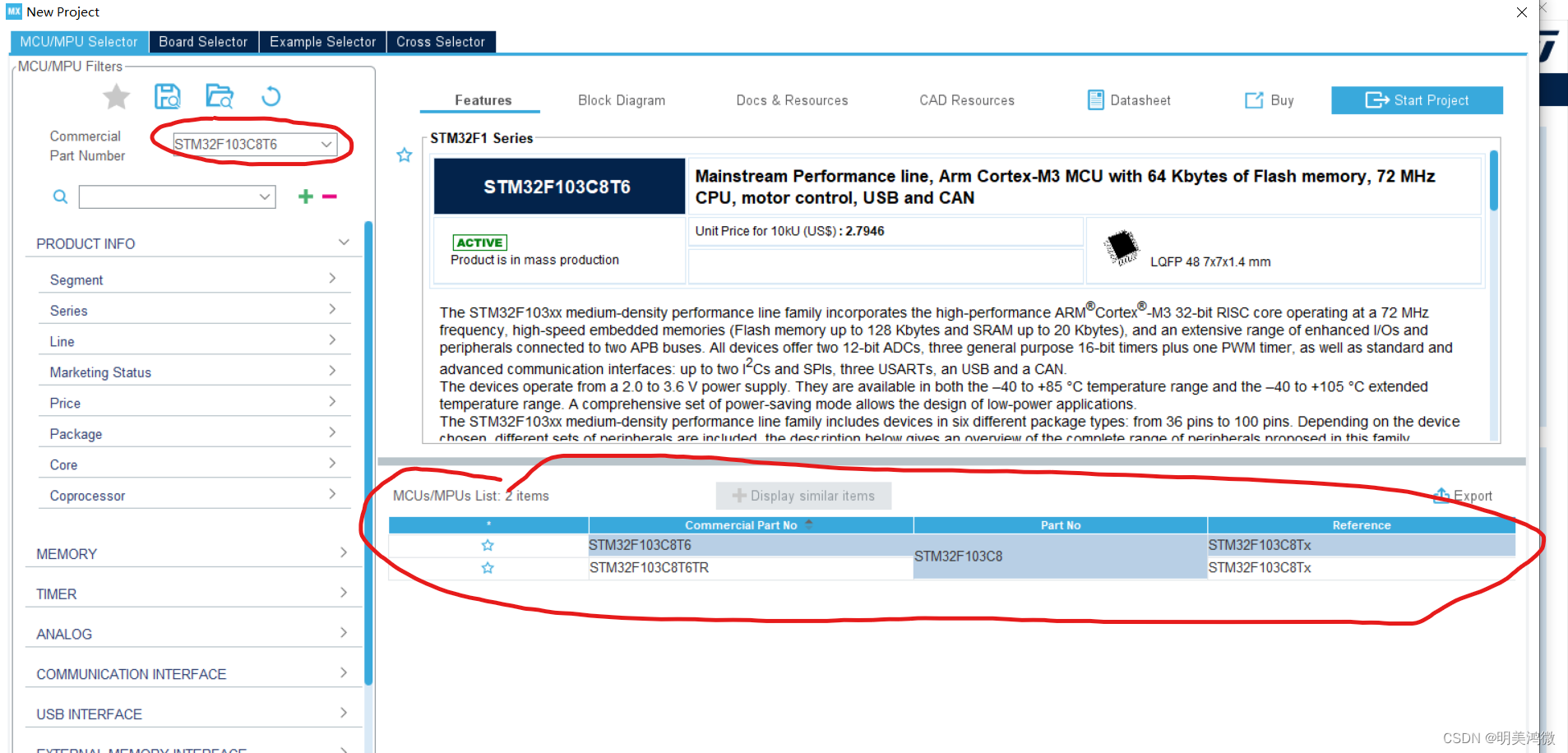This screenshot has width=1568, height=753.
Task: Load a saved search with the folder icon
Action: click(x=220, y=97)
